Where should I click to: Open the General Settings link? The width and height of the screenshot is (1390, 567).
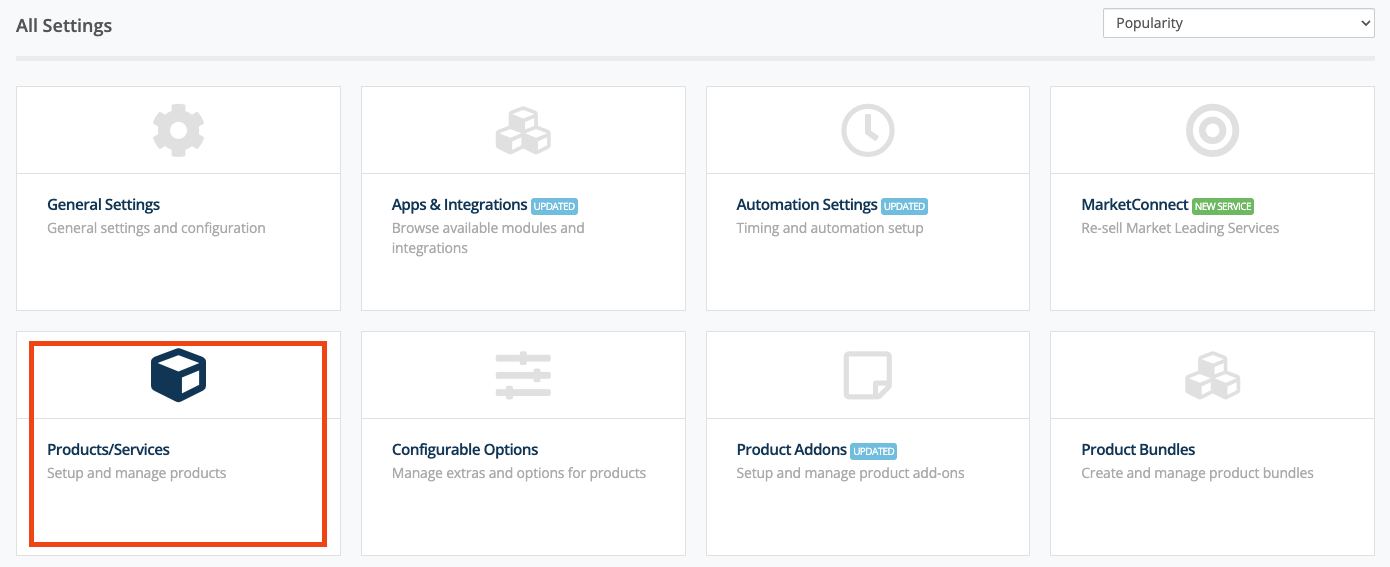[103, 205]
